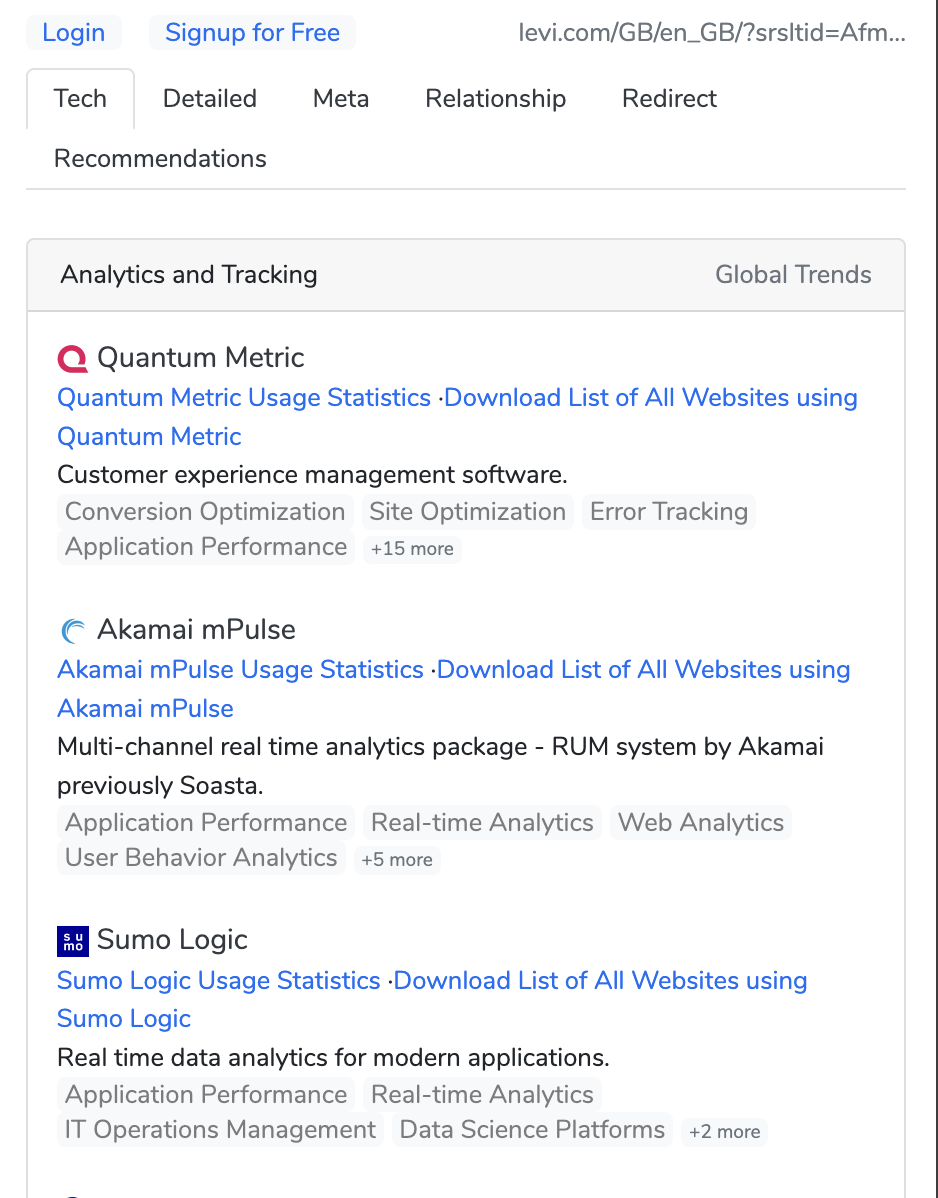
Task: Expand the "+5 more" tags under Akamai mPulse
Action: (x=397, y=860)
